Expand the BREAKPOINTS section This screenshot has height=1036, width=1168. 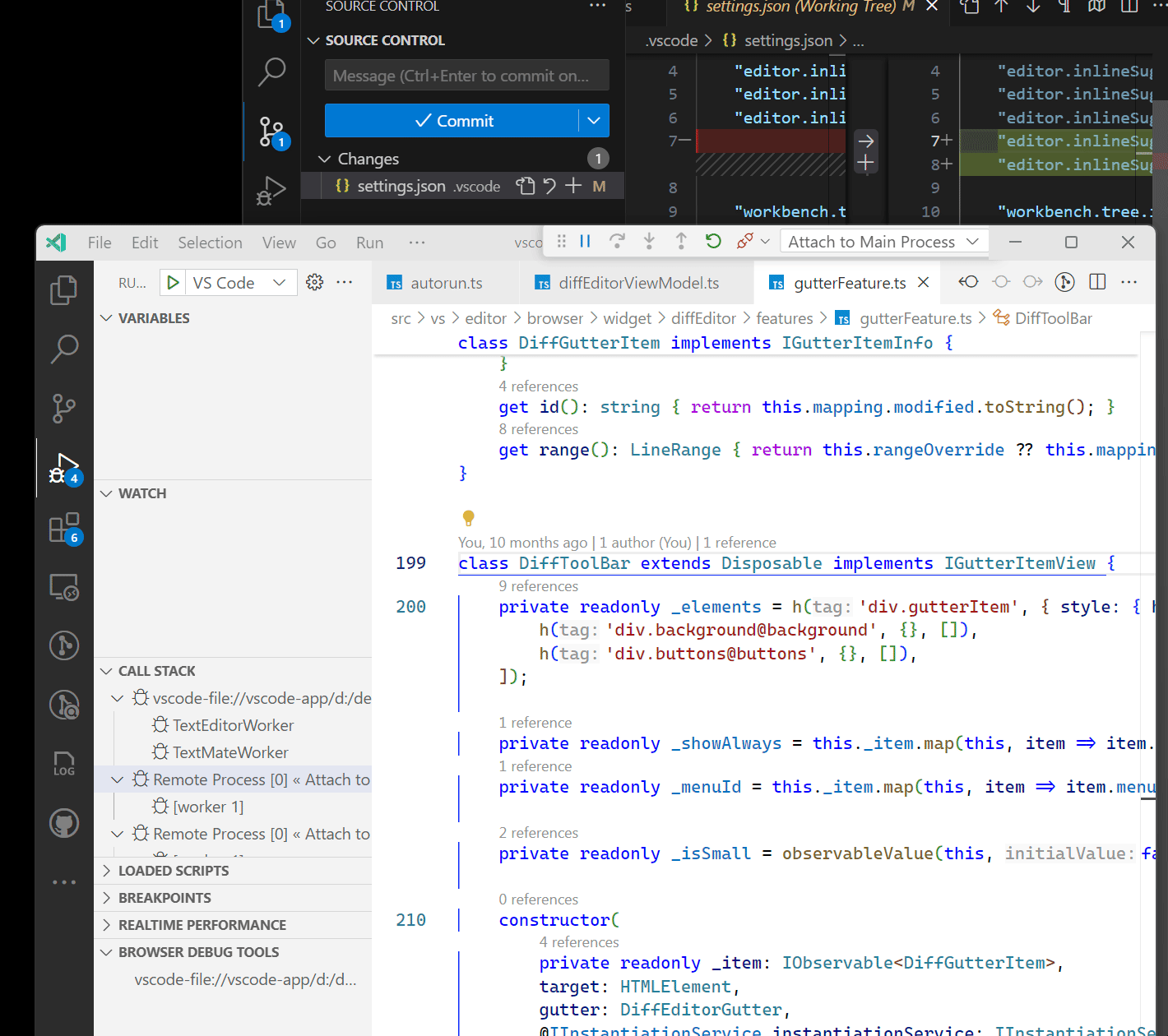coord(233,898)
